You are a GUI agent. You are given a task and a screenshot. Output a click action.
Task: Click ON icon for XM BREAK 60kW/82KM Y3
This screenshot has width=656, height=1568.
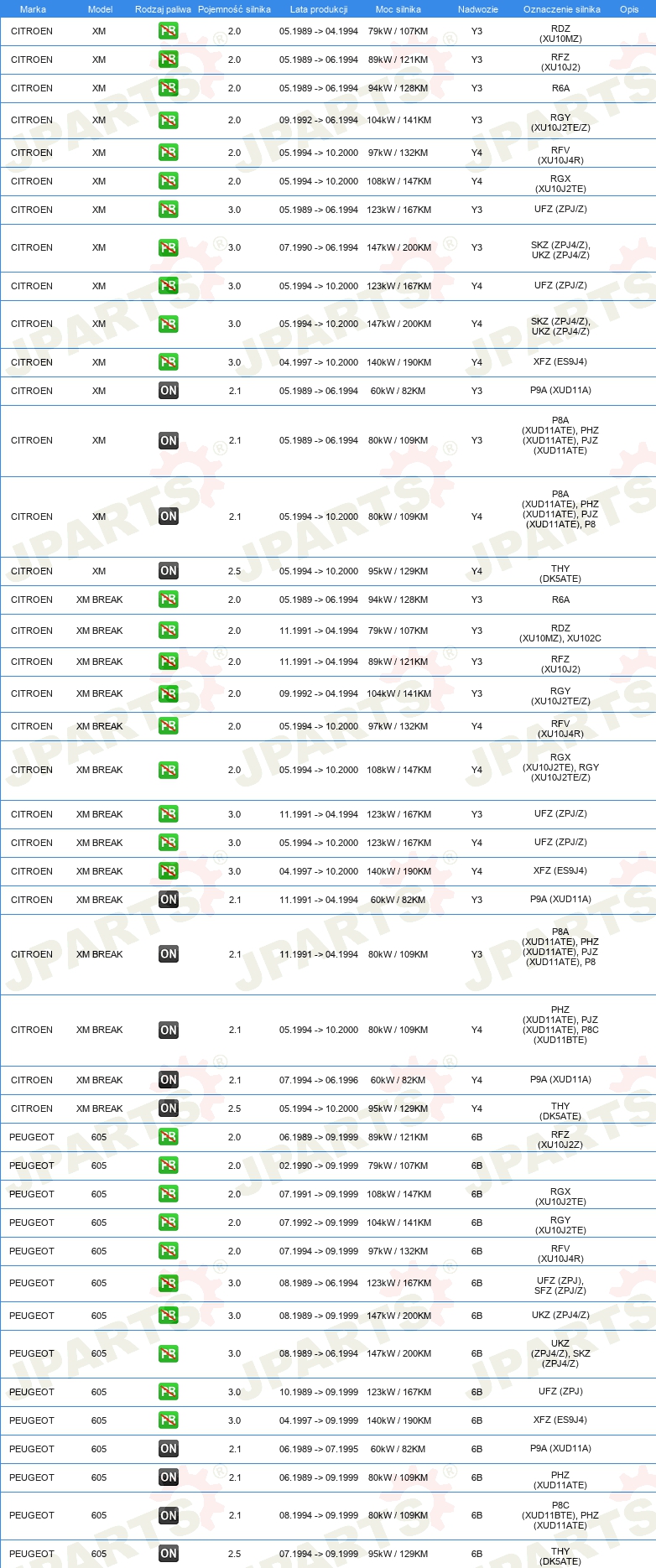click(x=169, y=900)
